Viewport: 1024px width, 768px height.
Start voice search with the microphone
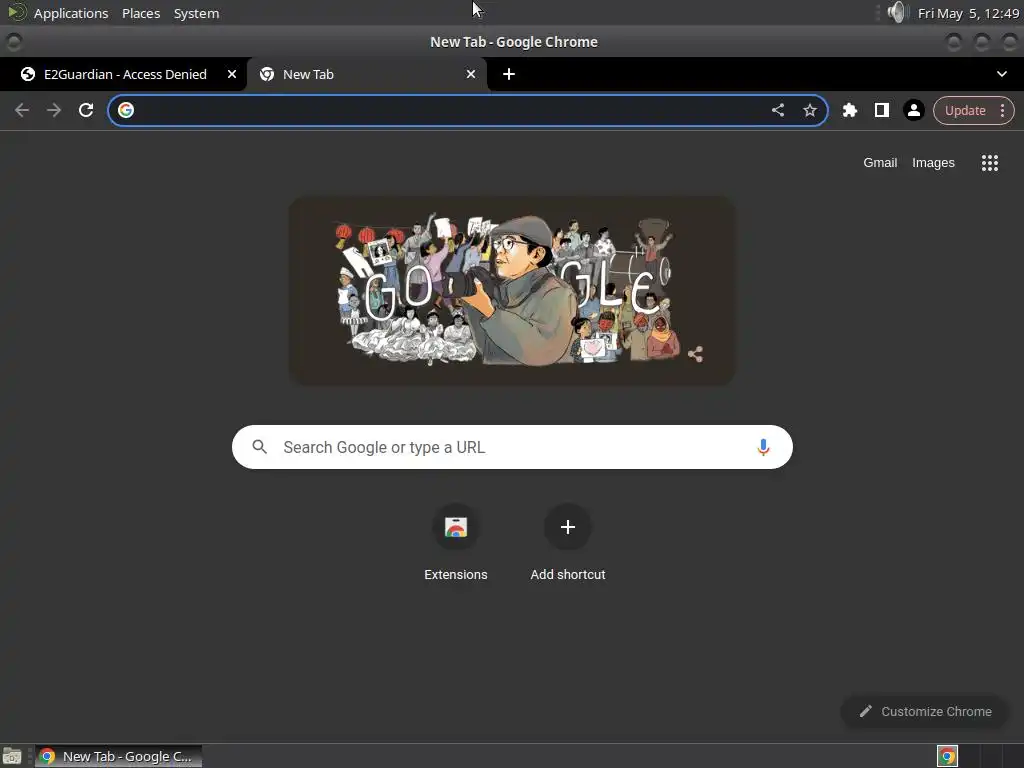pyautogui.click(x=763, y=447)
